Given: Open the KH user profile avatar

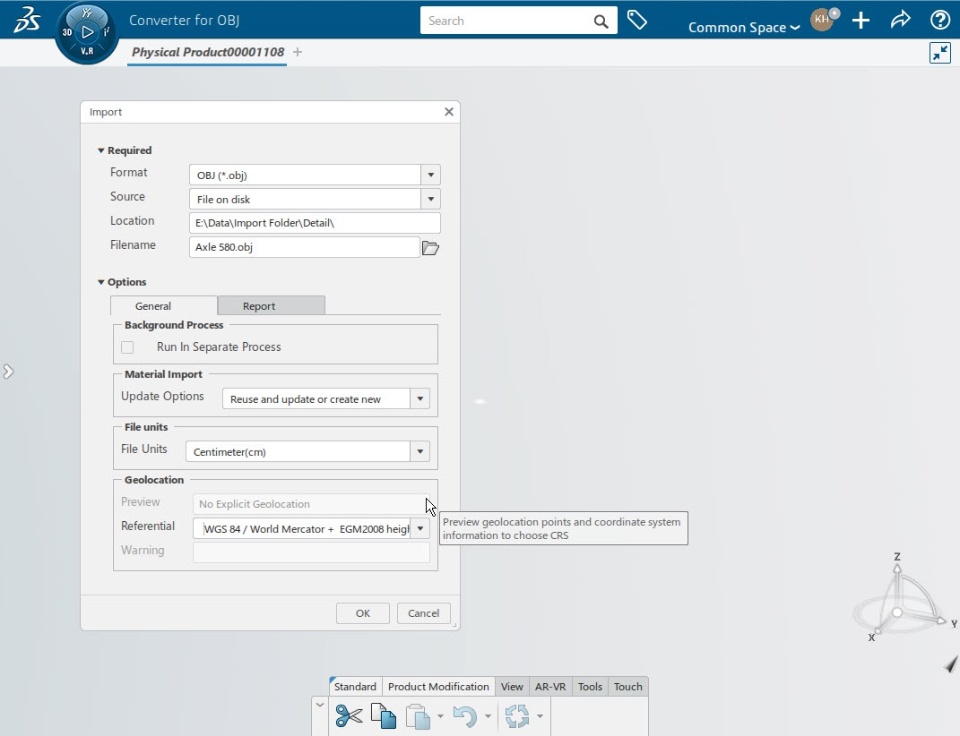Looking at the screenshot, I should point(823,20).
